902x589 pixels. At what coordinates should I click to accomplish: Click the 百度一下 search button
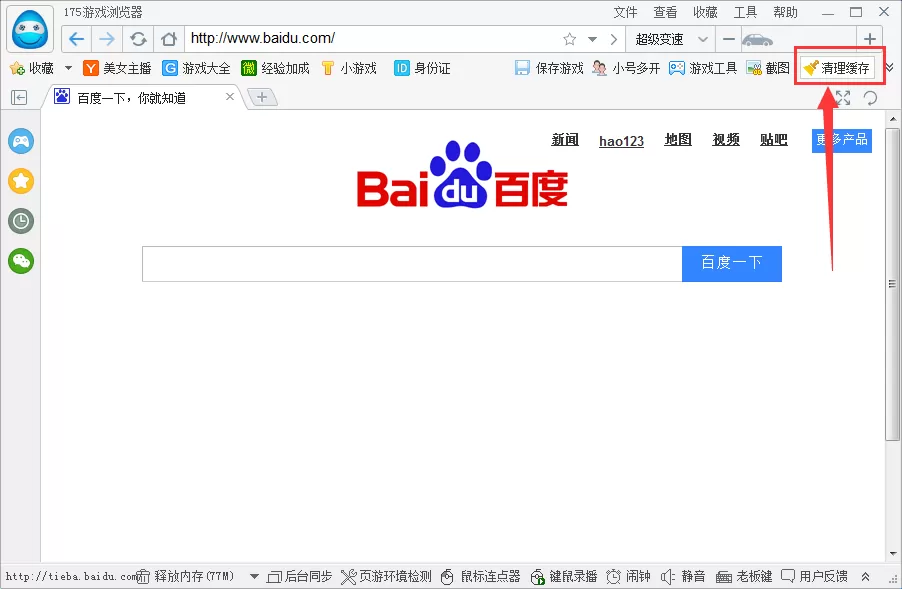(732, 264)
